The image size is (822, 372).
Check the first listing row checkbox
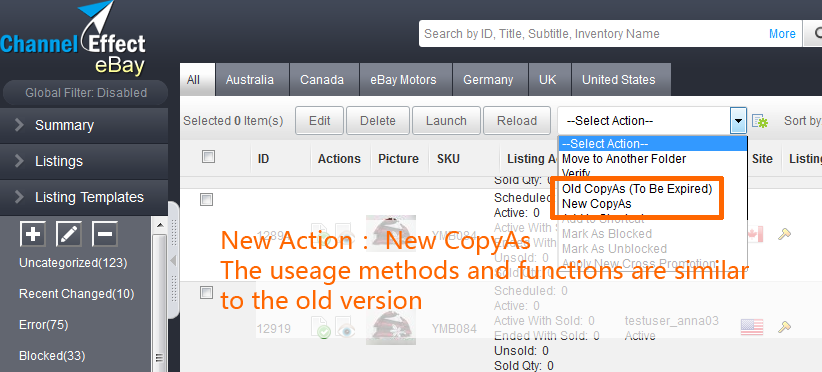(x=207, y=200)
